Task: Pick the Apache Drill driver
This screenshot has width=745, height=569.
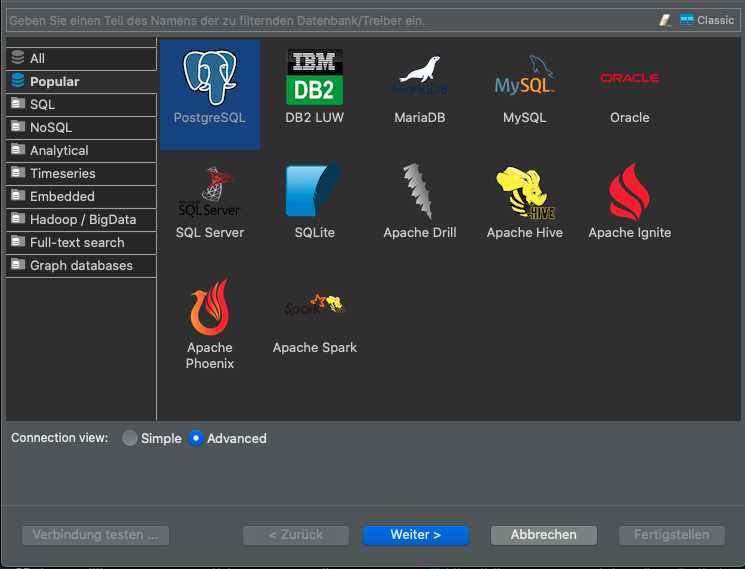Action: click(420, 203)
